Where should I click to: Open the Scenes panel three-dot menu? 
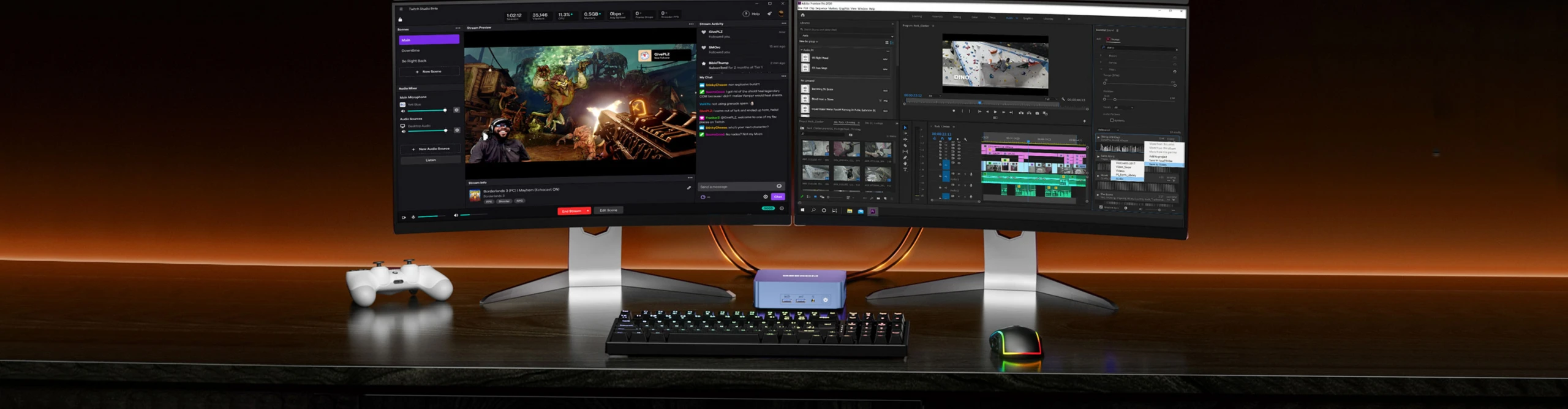[x=458, y=28]
